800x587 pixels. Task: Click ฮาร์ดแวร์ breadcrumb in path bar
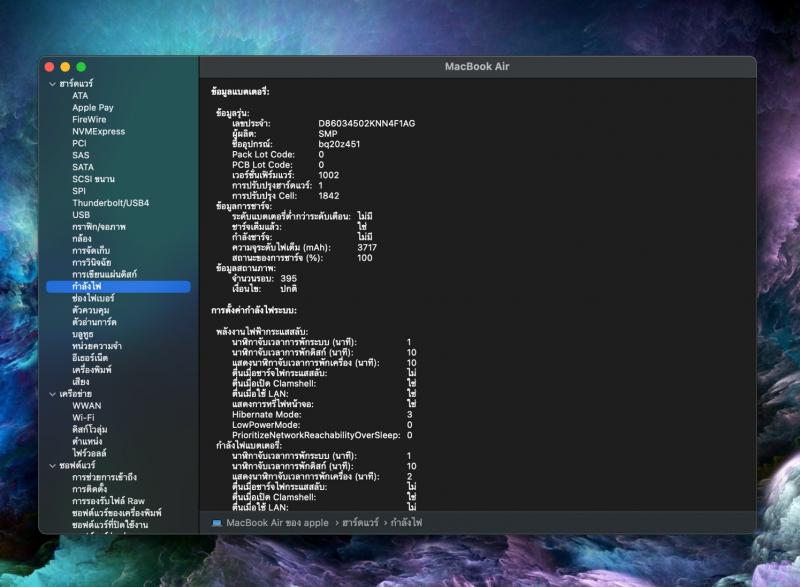click(x=361, y=523)
